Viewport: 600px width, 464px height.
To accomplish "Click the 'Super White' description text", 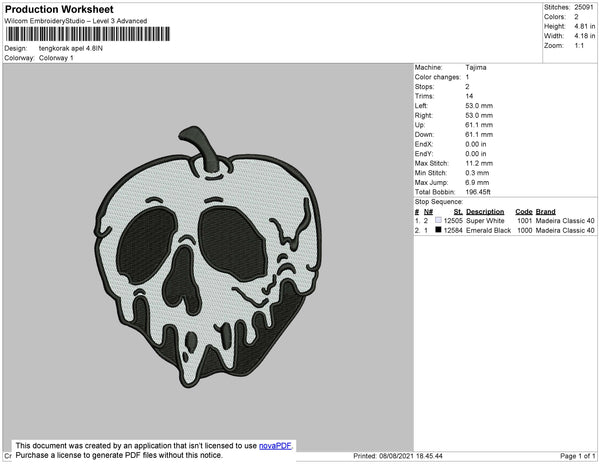I will pos(485,221).
